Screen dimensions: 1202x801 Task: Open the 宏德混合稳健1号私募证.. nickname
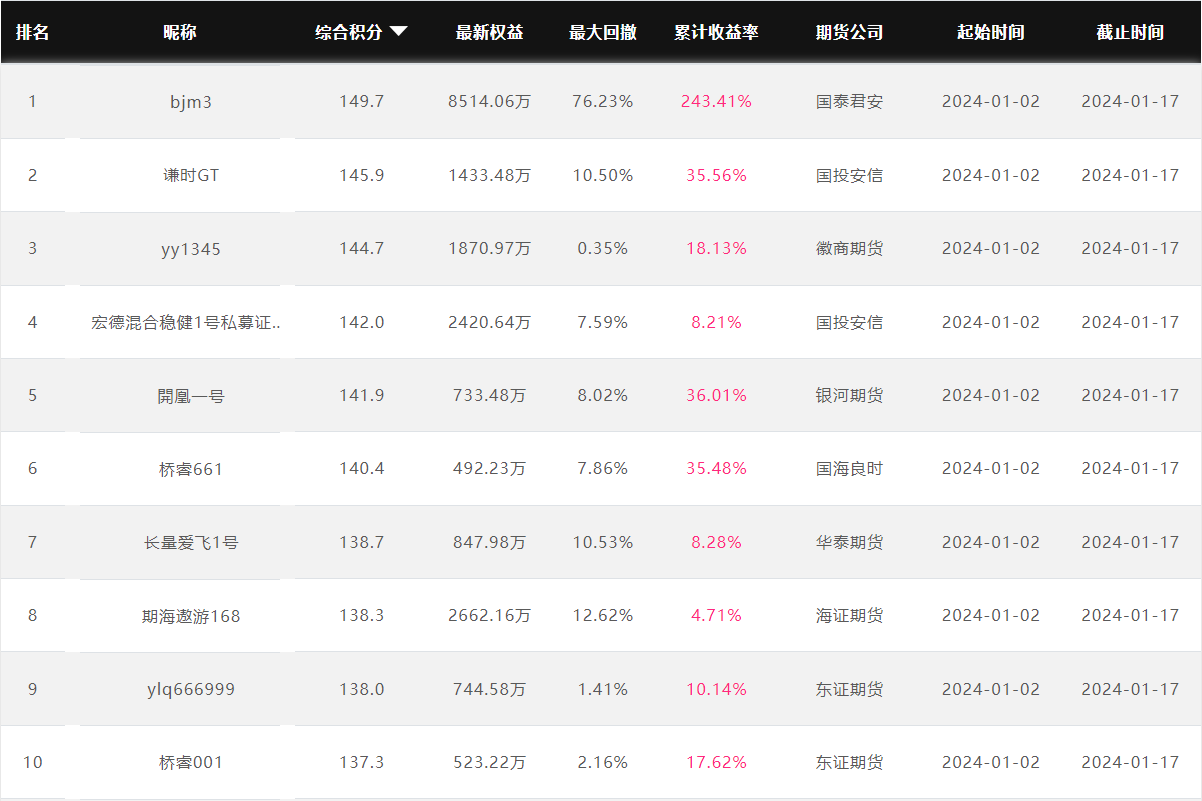tap(187, 322)
